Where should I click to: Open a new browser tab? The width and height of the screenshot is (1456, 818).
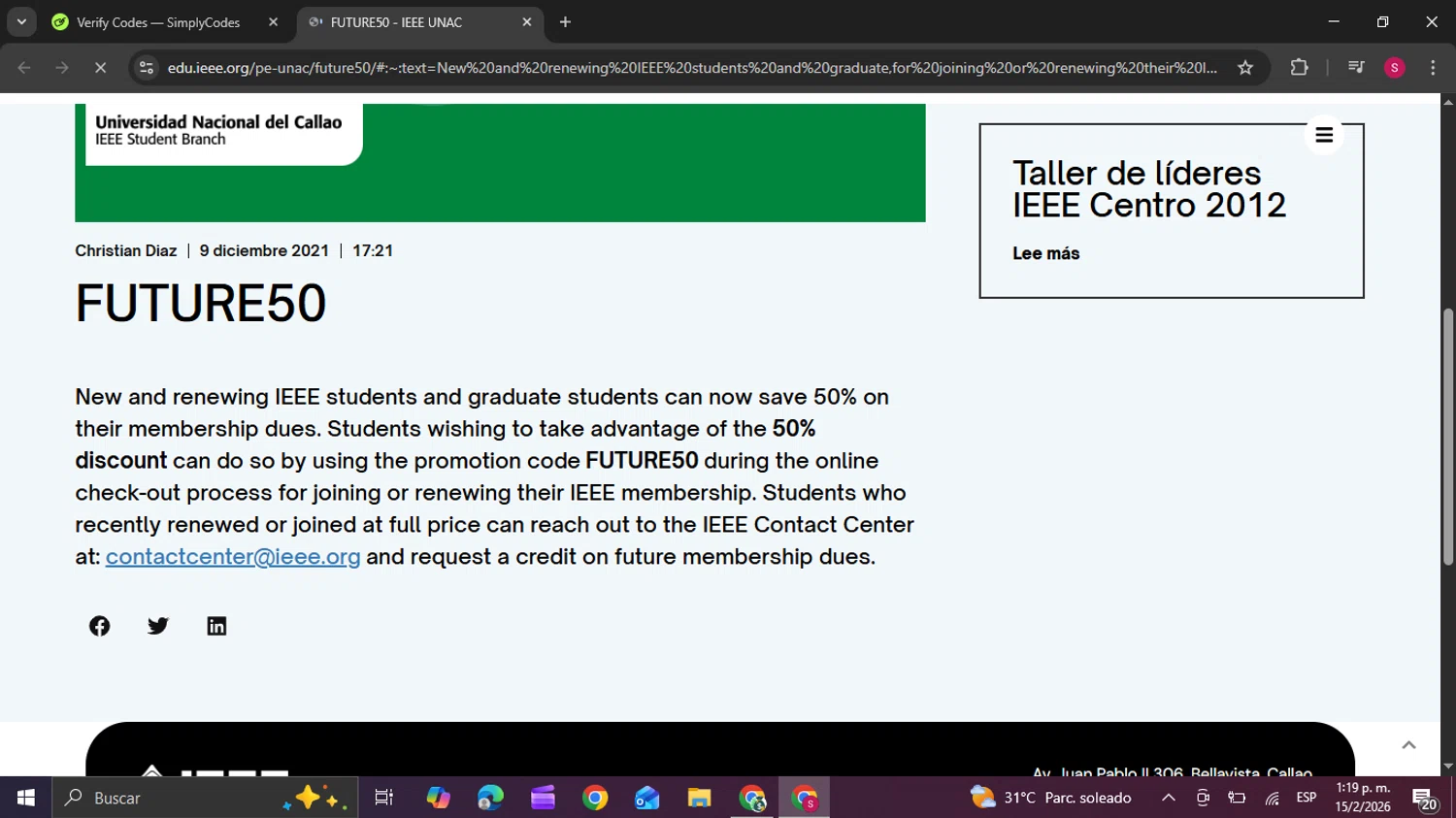565,22
